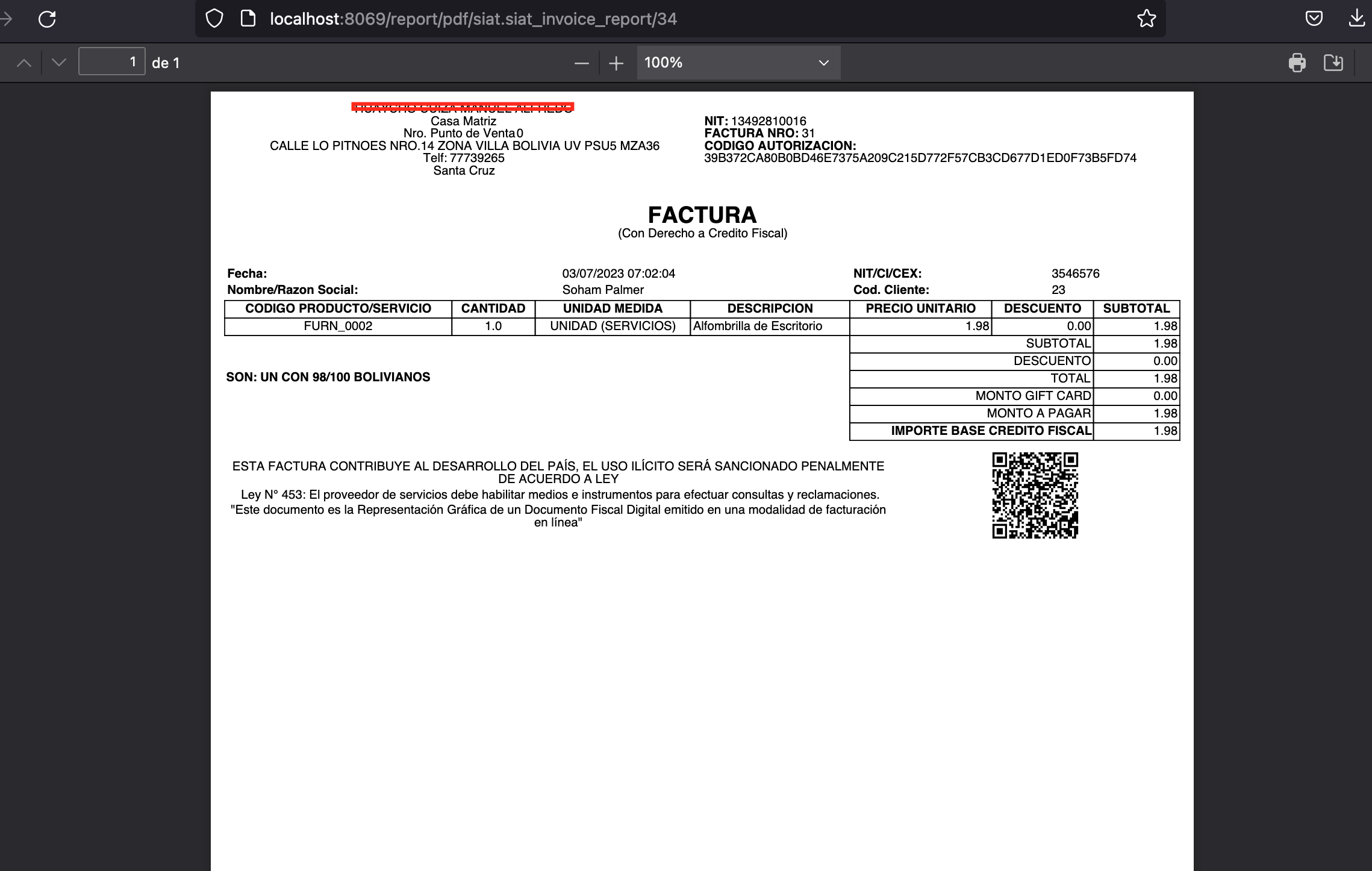This screenshot has height=871, width=1372.
Task: Click the shield tracking protection icon
Action: click(214, 19)
